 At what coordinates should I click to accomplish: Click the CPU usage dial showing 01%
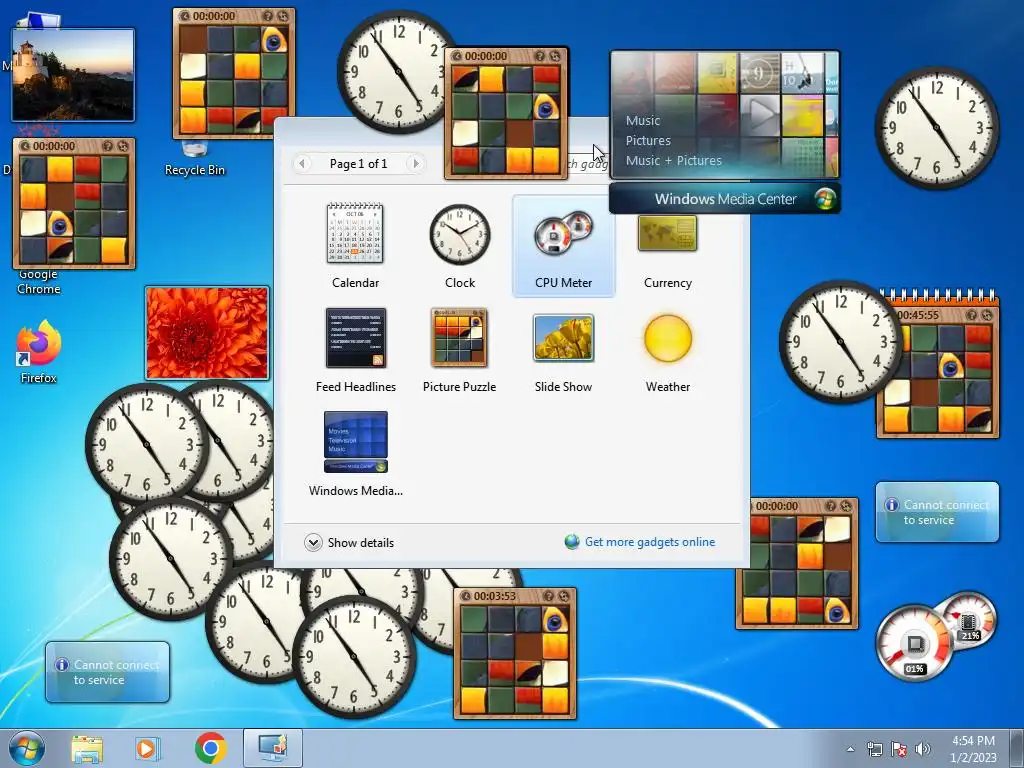[x=913, y=645]
